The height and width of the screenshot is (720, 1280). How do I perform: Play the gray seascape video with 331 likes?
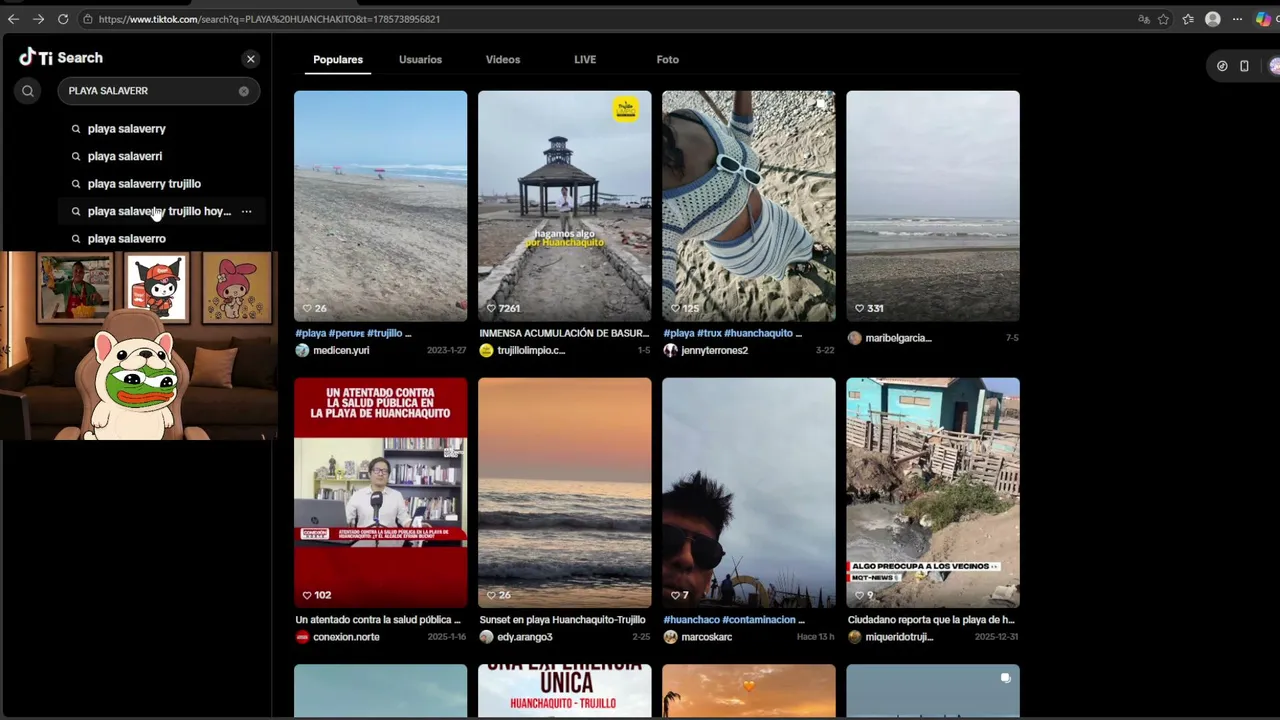(x=933, y=206)
